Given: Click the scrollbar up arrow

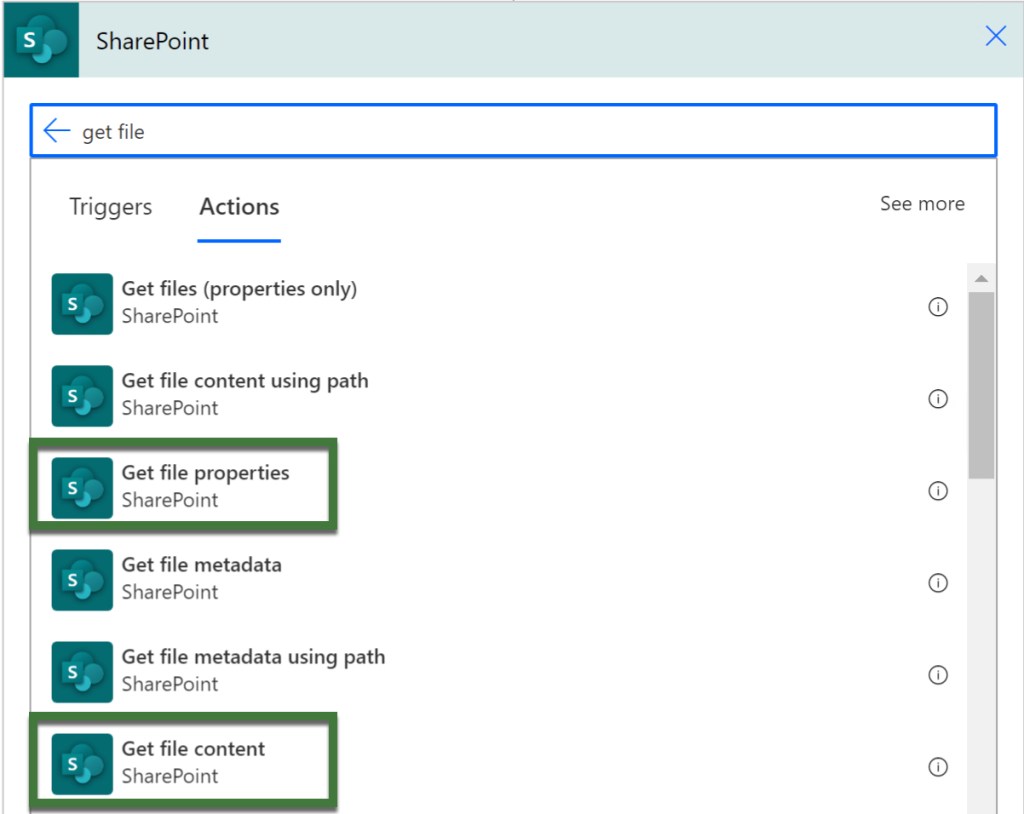Looking at the screenshot, I should pyautogui.click(x=981, y=278).
